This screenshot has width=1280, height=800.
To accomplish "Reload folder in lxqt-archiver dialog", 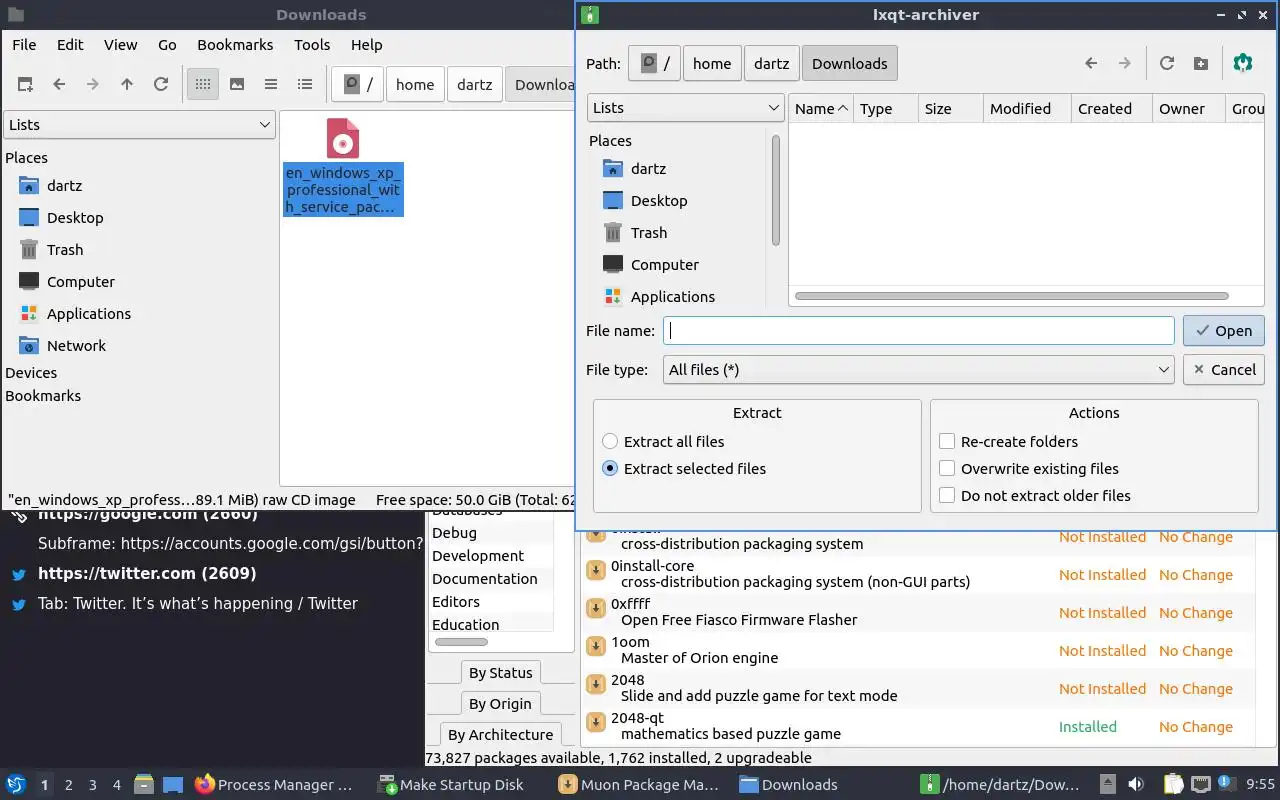I will [1167, 63].
